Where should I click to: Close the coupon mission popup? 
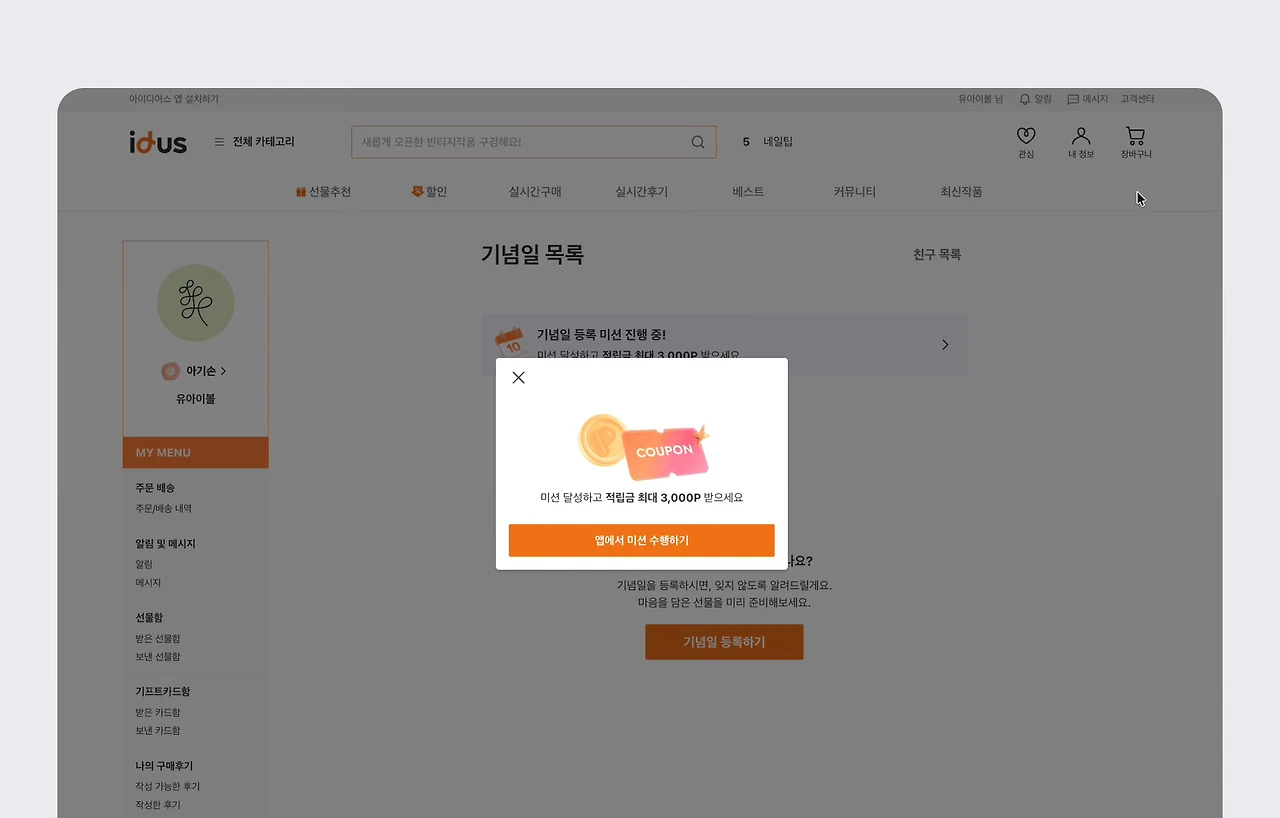click(518, 378)
